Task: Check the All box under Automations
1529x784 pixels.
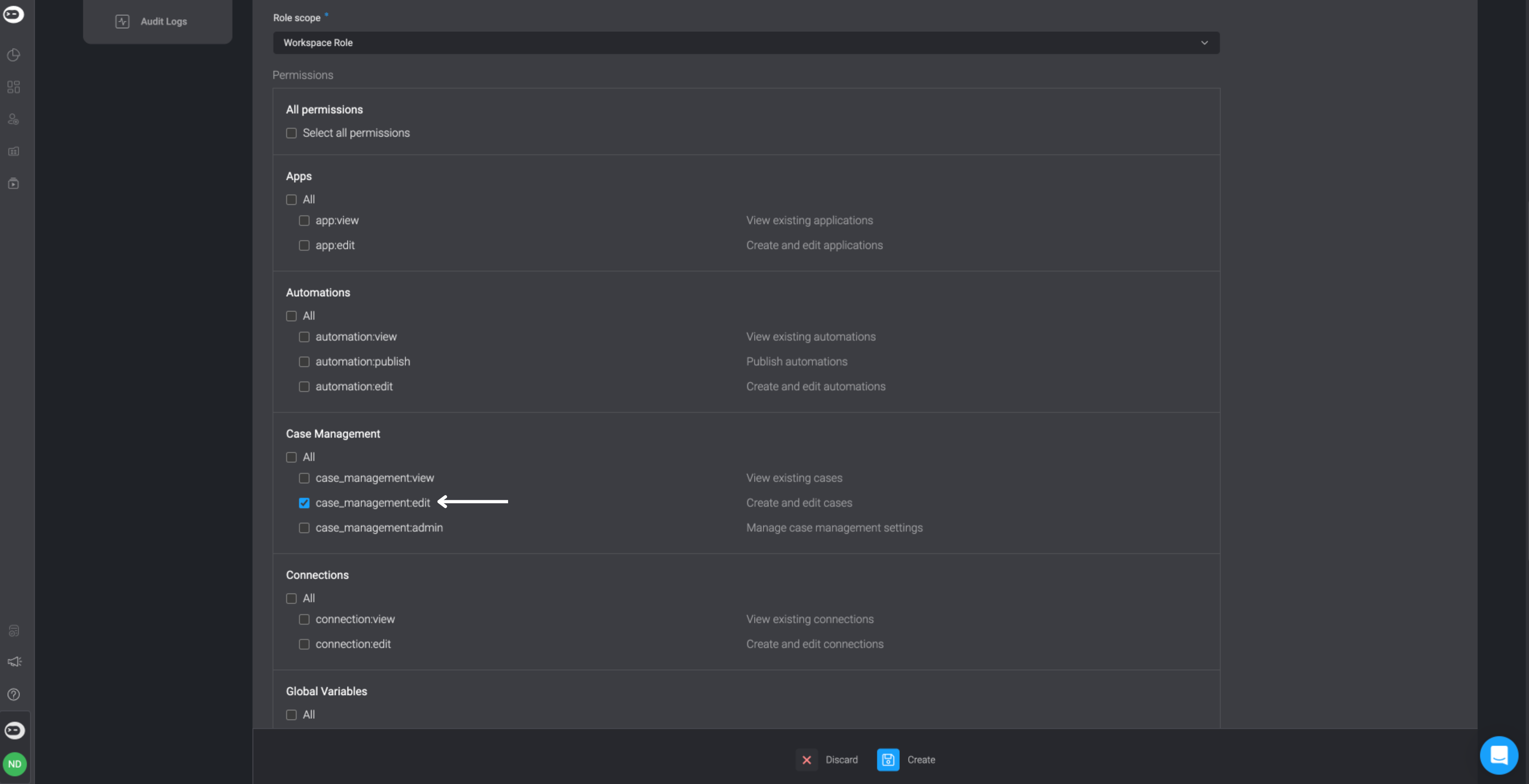Action: coord(291,316)
